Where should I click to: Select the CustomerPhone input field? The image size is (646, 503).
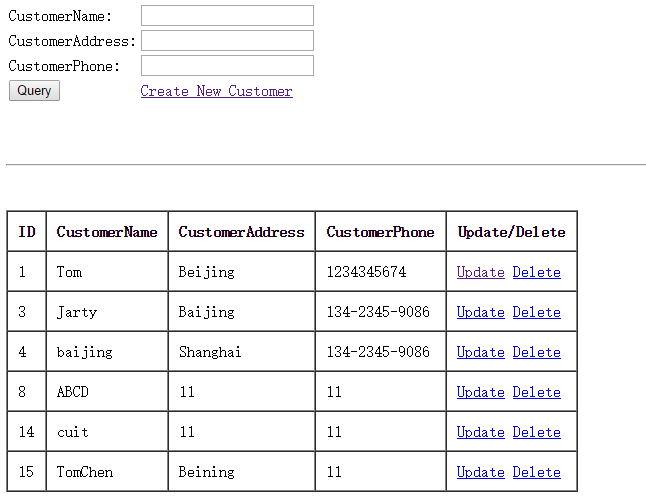tap(227, 66)
